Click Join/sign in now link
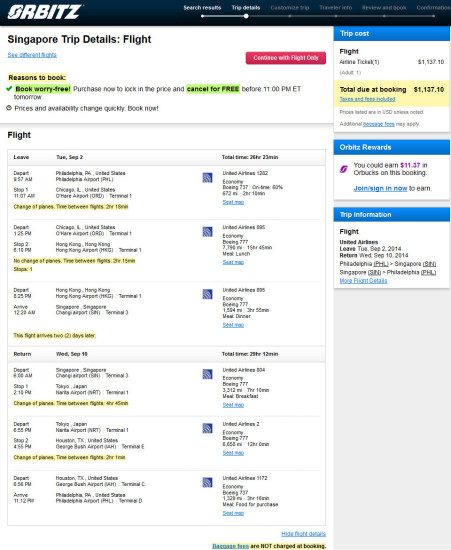This screenshot has height=550, width=451. [380, 188]
